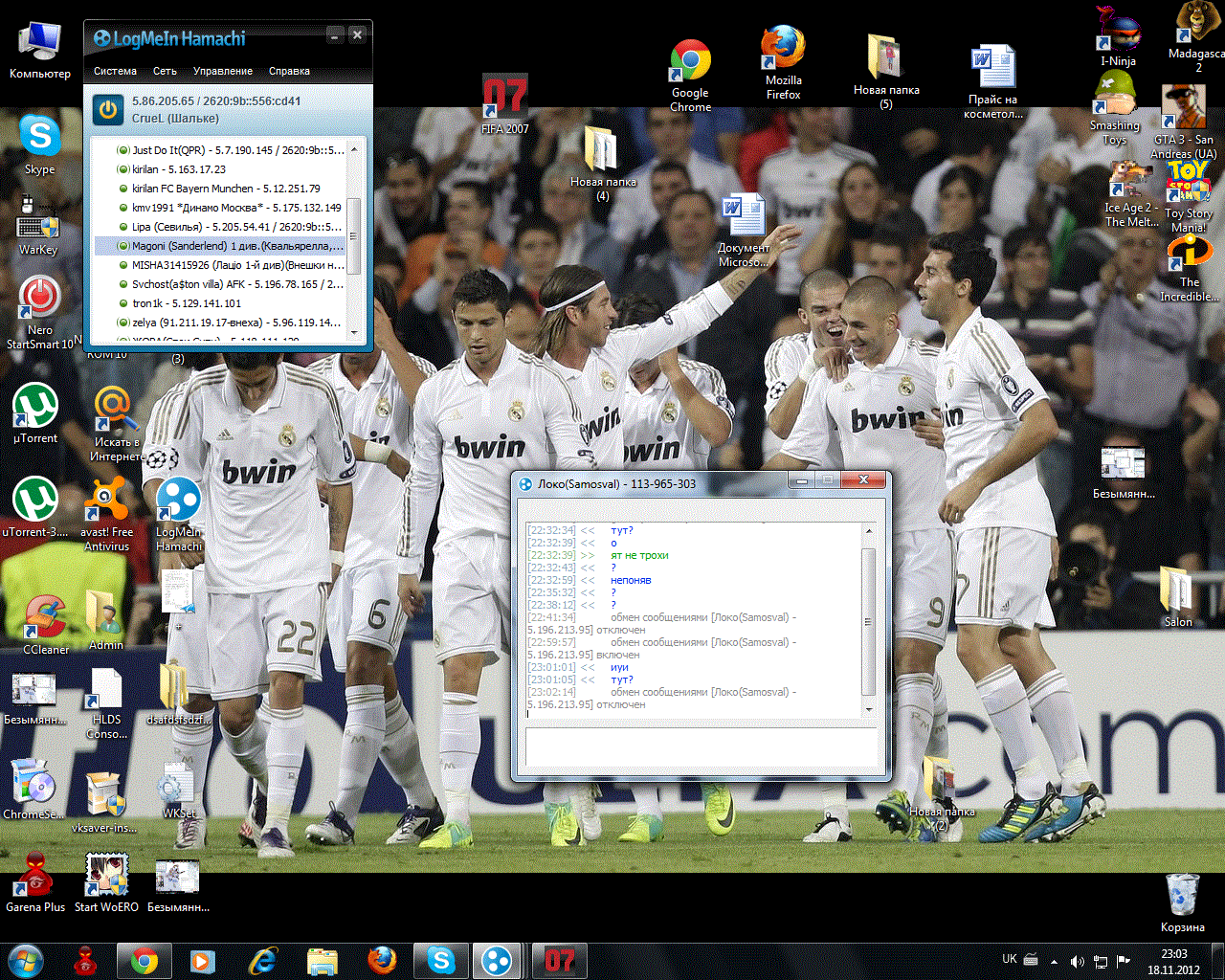Open the UK input language selector
Image resolution: width=1225 pixels, height=980 pixels.
click(x=1010, y=959)
